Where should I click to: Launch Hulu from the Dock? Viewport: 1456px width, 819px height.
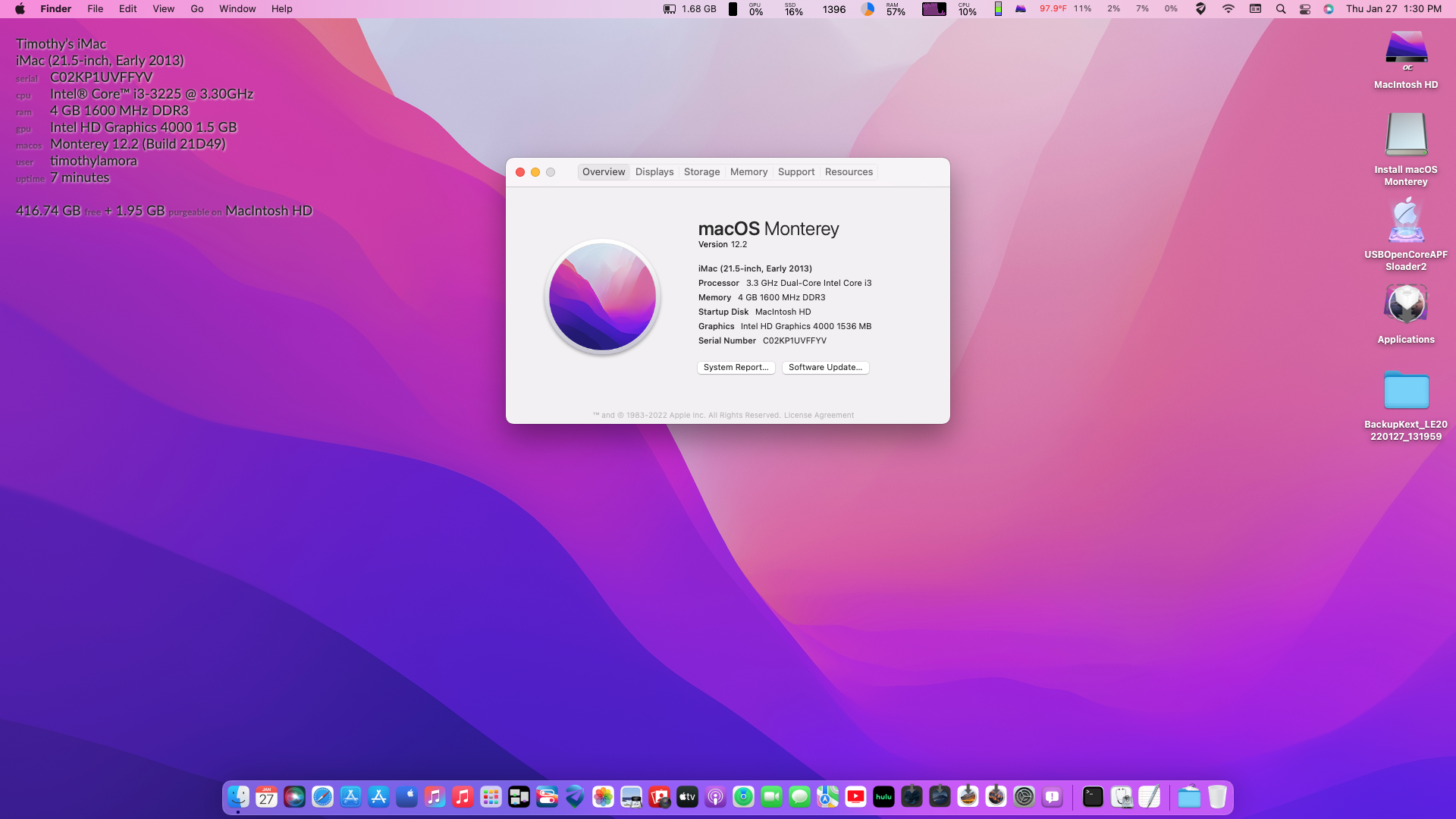coord(884,796)
